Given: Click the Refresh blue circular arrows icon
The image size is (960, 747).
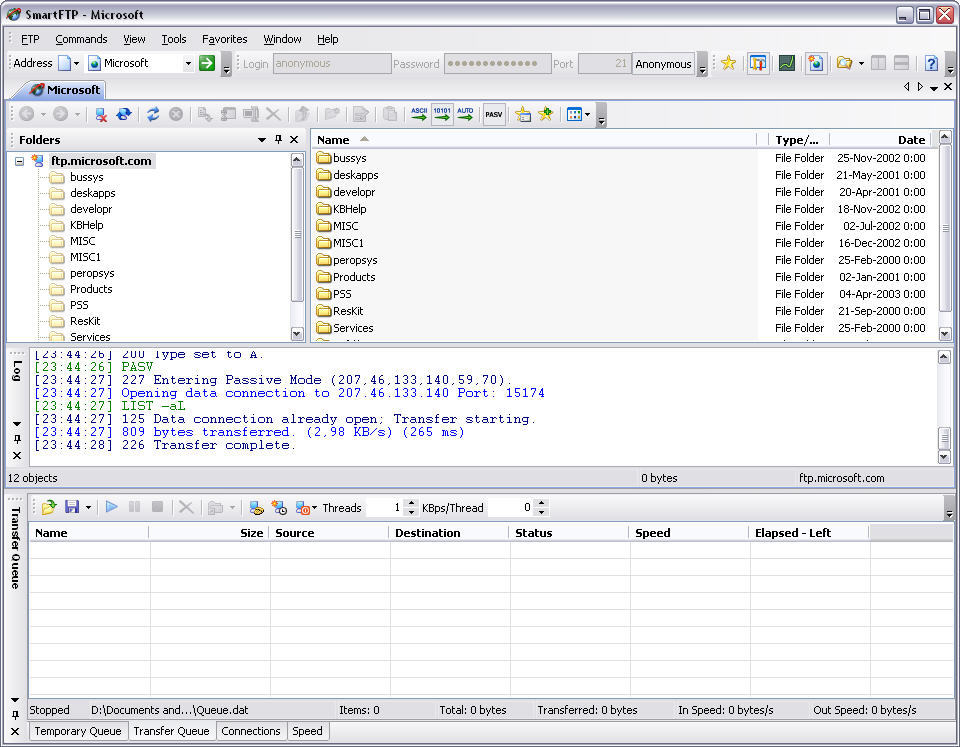Looking at the screenshot, I should 152,114.
